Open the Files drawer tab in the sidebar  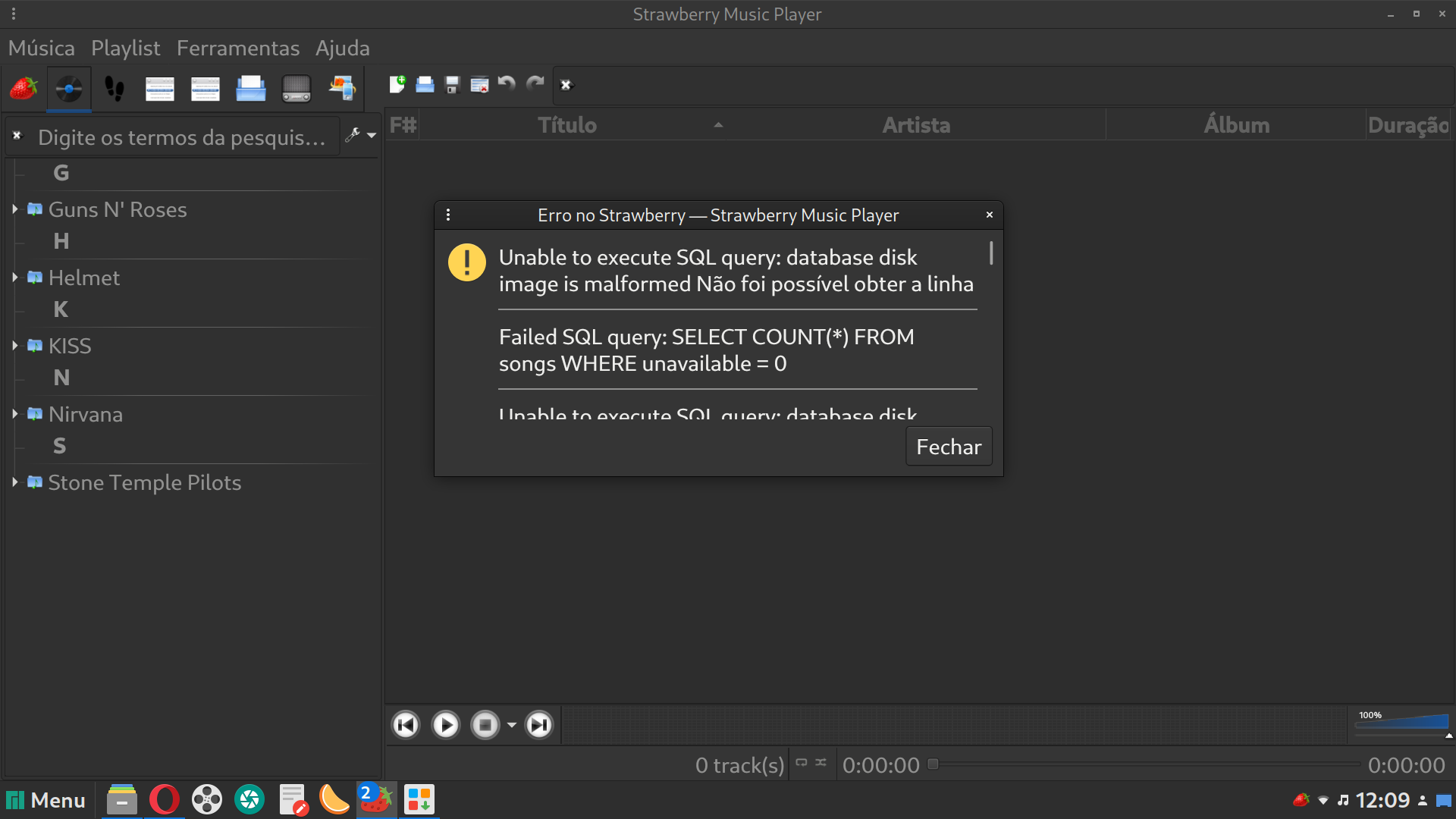coord(251,89)
